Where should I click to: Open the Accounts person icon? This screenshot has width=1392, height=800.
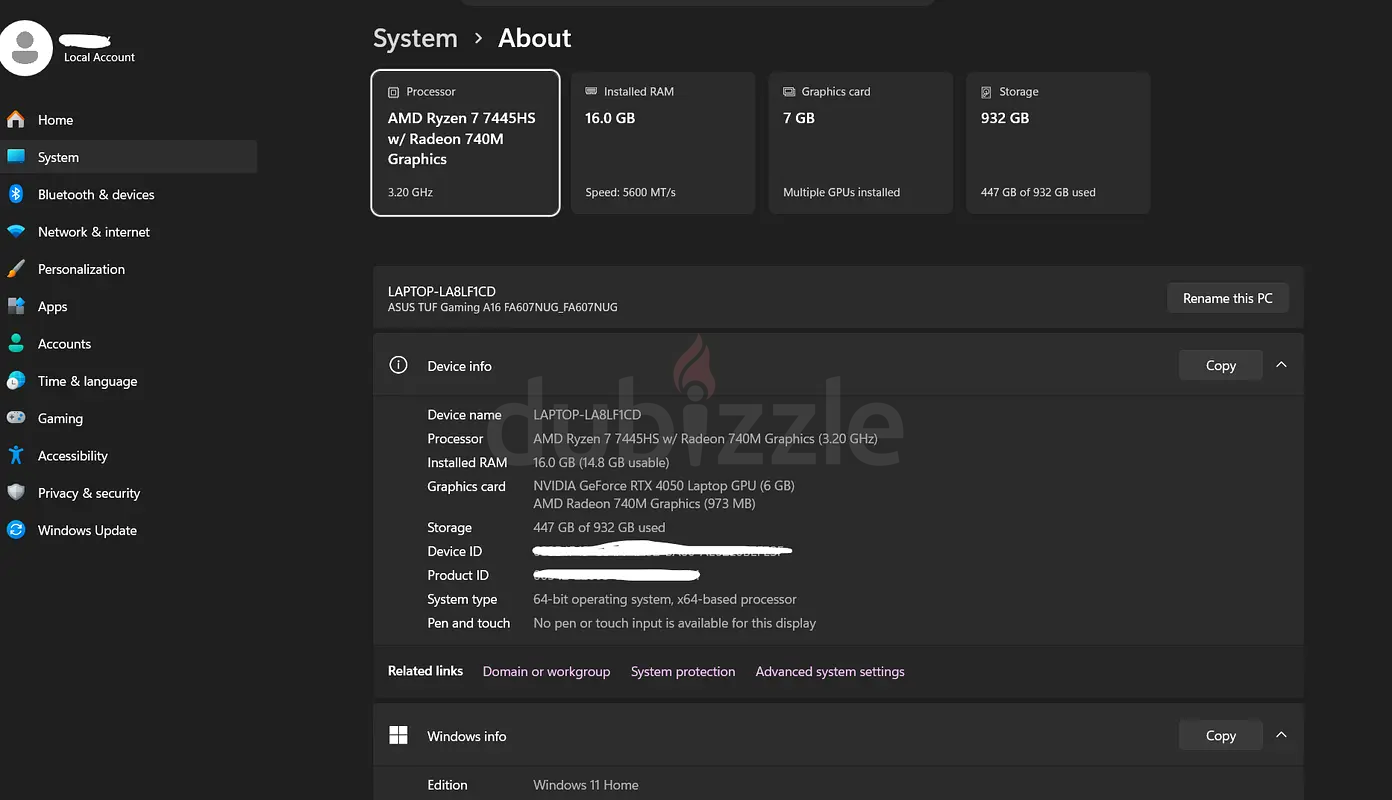16,344
